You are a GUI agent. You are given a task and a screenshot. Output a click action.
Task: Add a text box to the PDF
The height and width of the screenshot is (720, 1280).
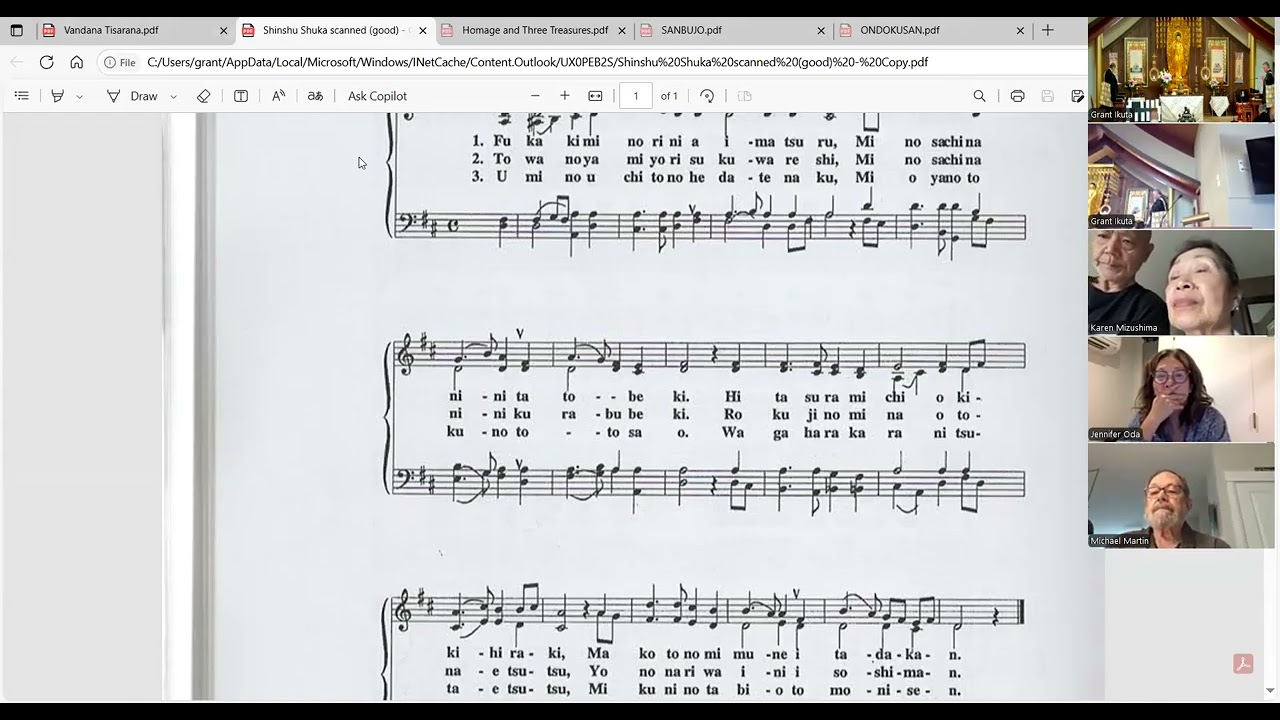coord(241,96)
